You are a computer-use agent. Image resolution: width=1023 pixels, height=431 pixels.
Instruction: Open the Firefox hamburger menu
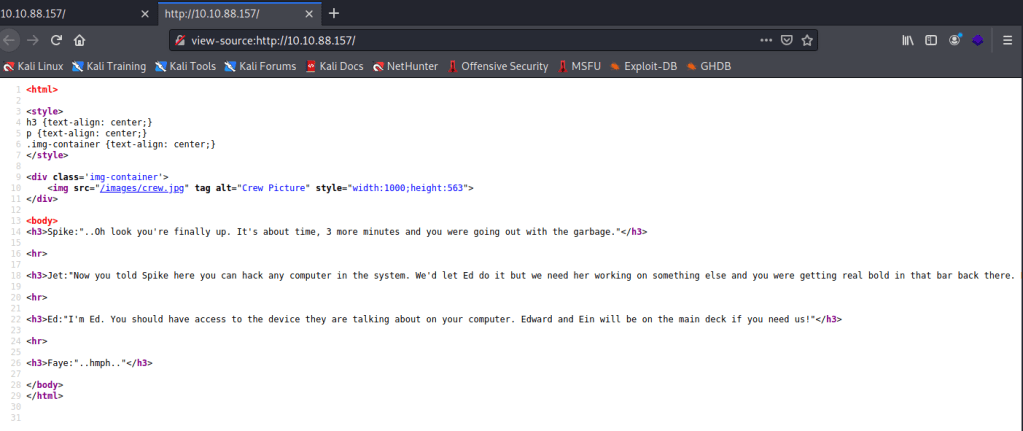(1010, 40)
